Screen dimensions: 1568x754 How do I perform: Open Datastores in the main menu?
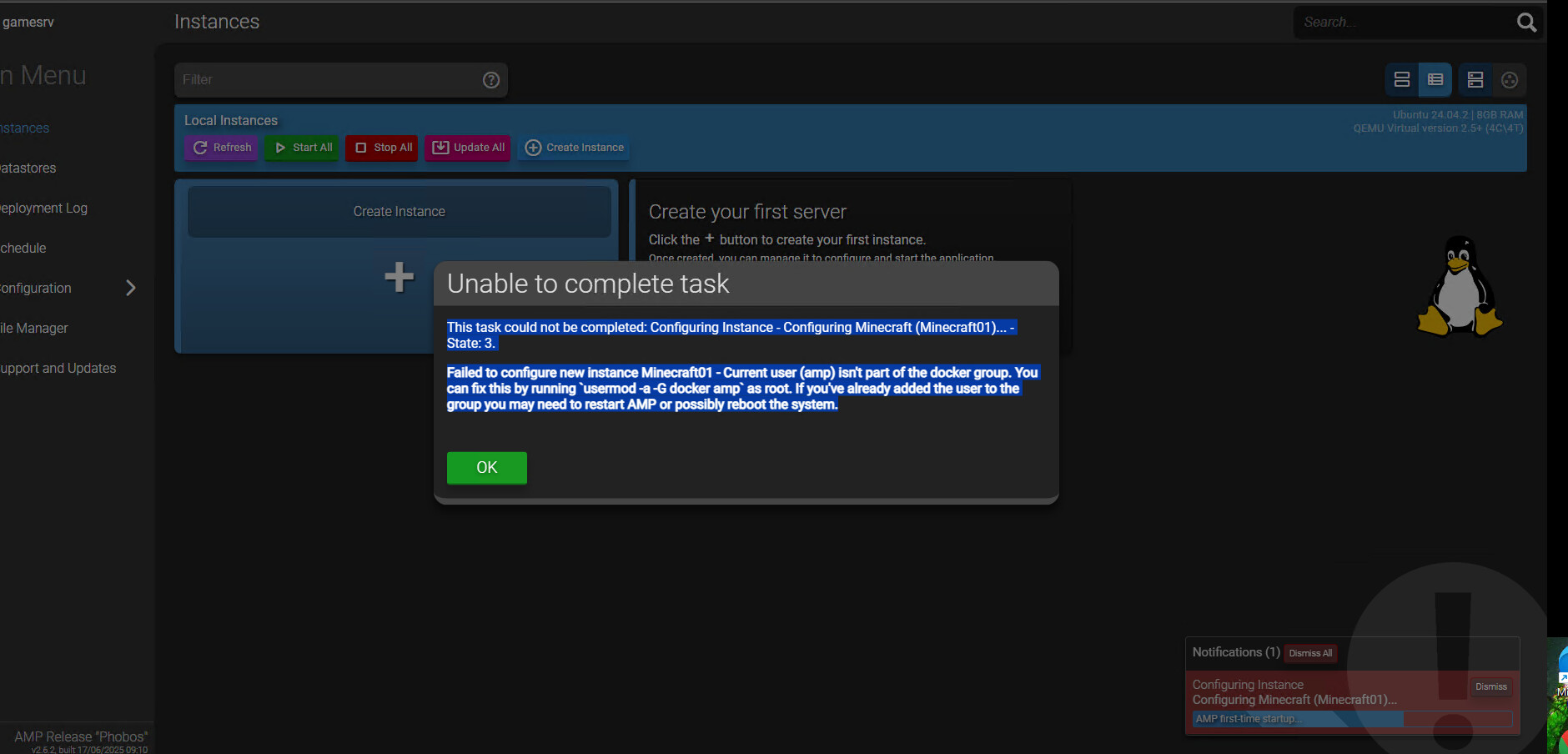28,168
